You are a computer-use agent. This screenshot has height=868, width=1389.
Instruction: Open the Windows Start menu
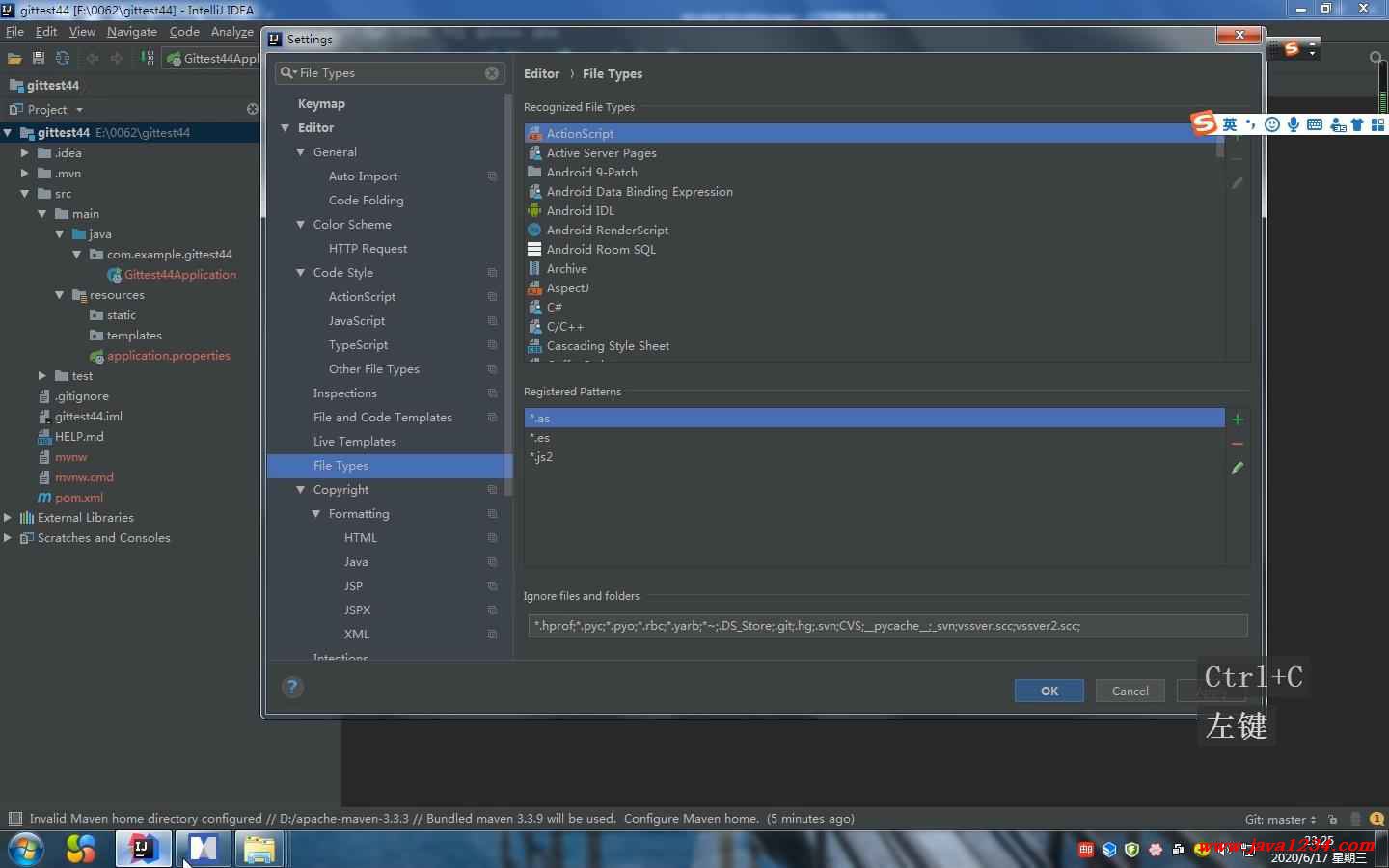(26, 850)
